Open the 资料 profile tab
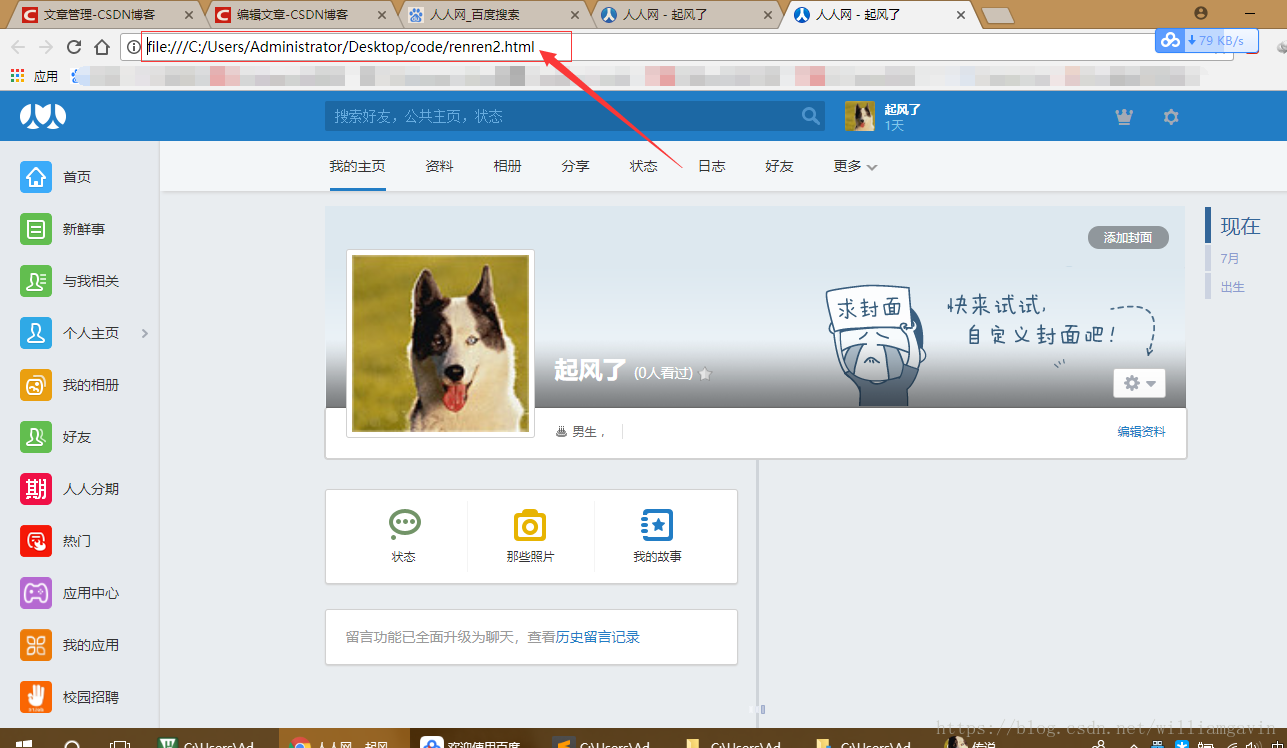This screenshot has width=1287, height=748. pyautogui.click(x=439, y=166)
